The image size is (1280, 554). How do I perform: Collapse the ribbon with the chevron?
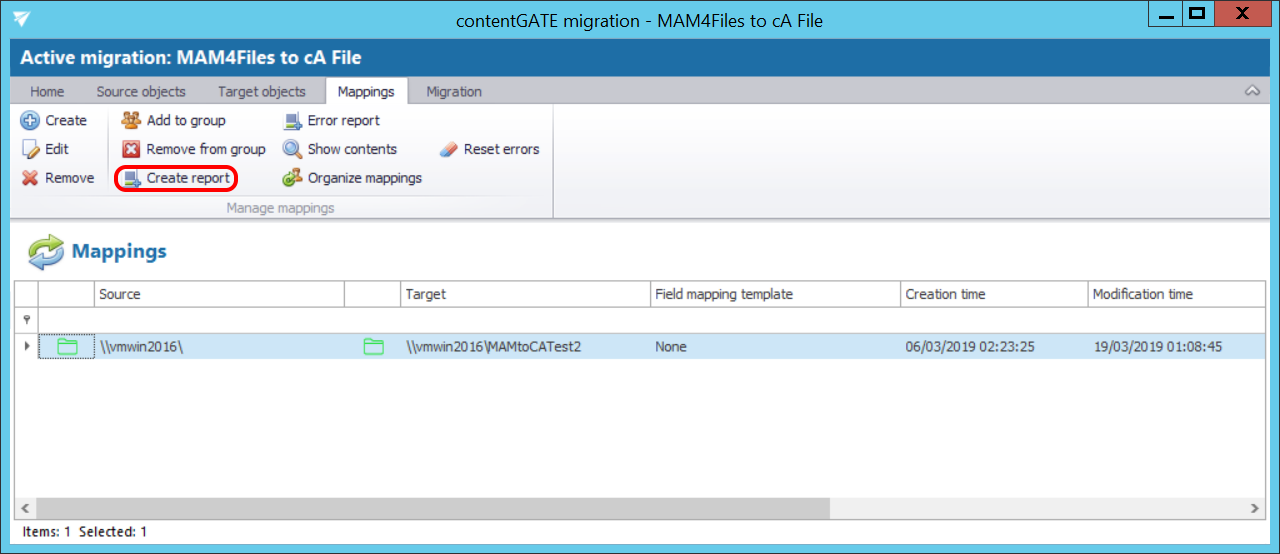click(x=1252, y=91)
